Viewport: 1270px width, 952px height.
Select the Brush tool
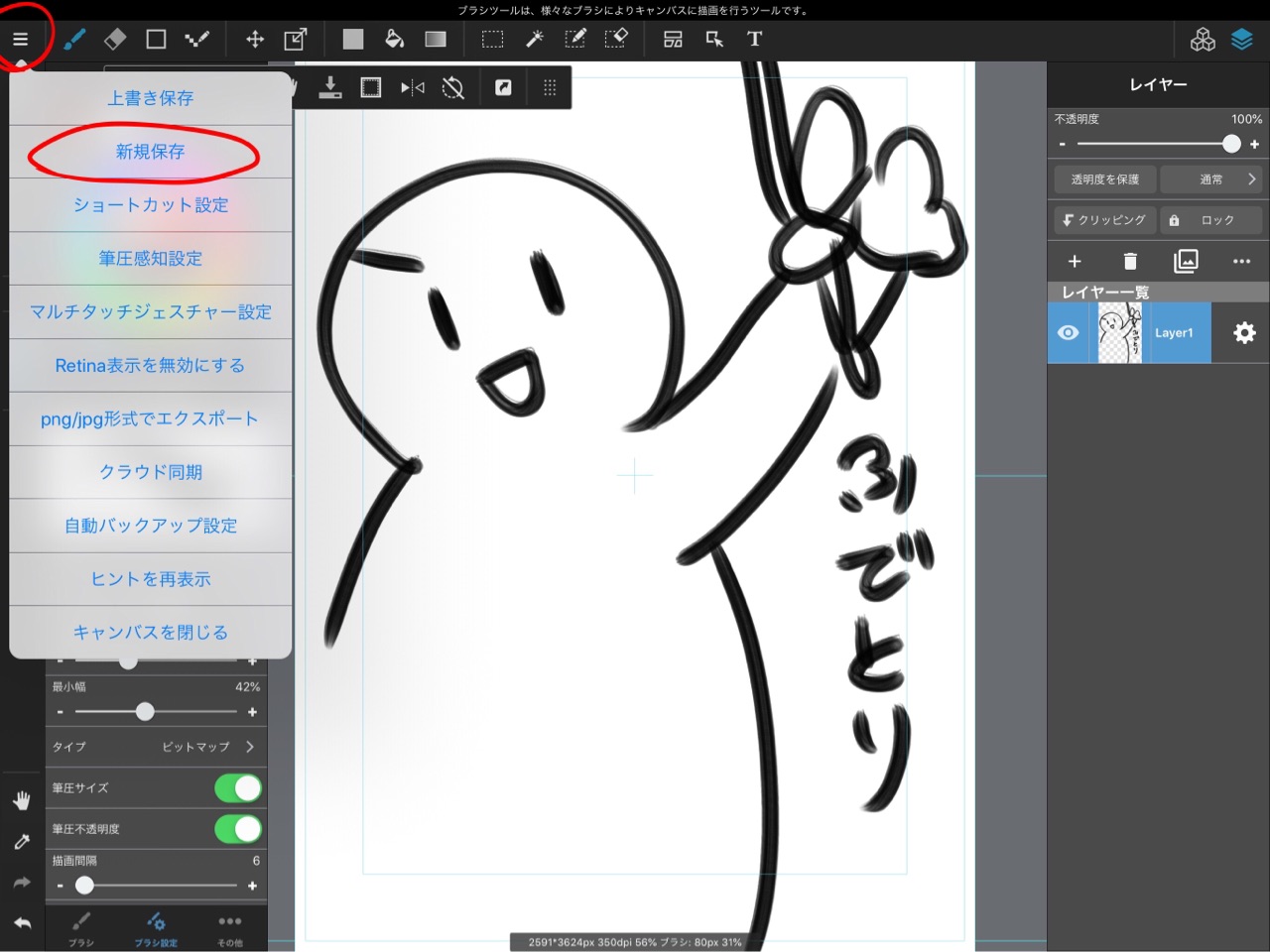pyautogui.click(x=74, y=40)
